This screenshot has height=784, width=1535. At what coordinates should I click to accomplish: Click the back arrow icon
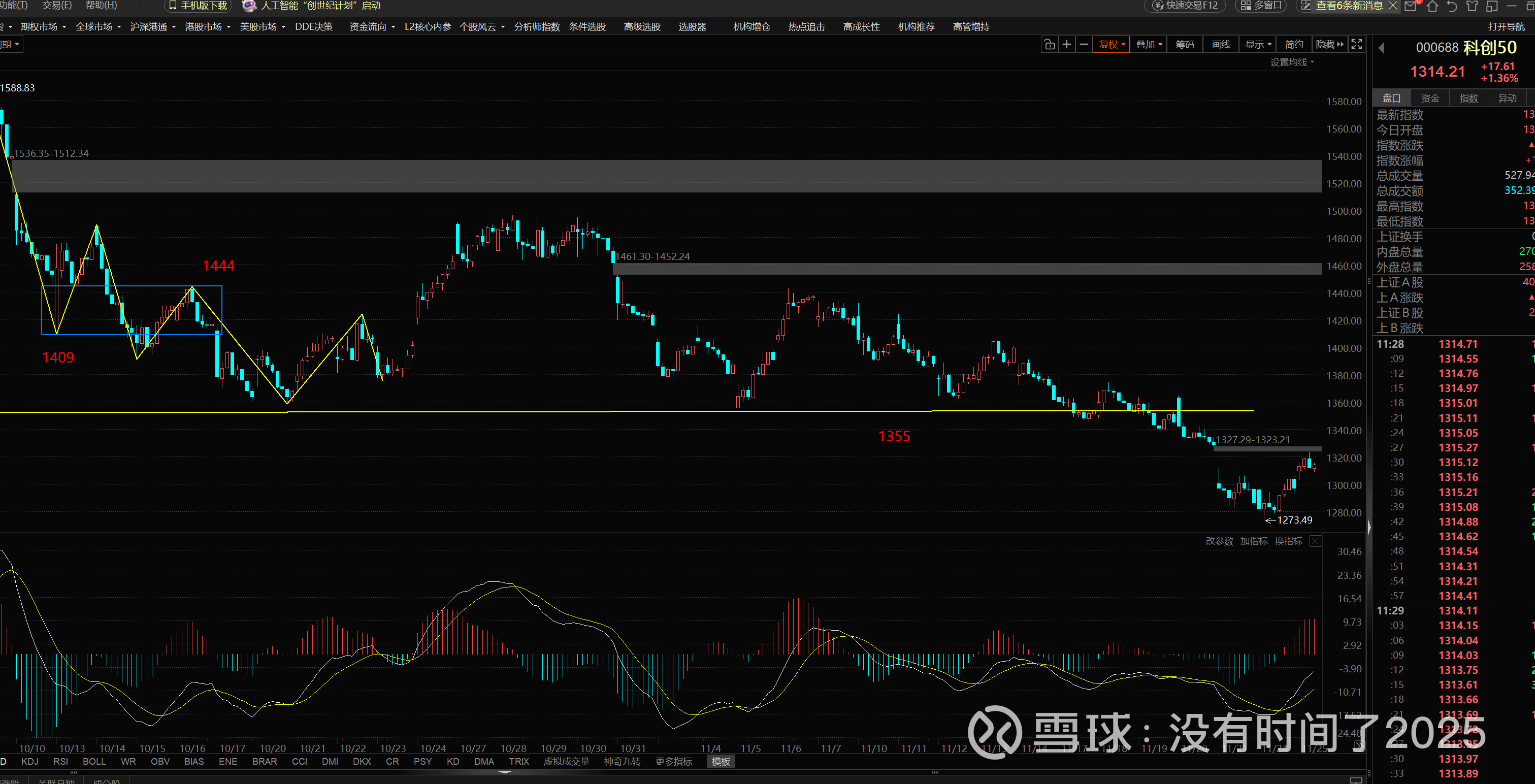[1452, 6]
